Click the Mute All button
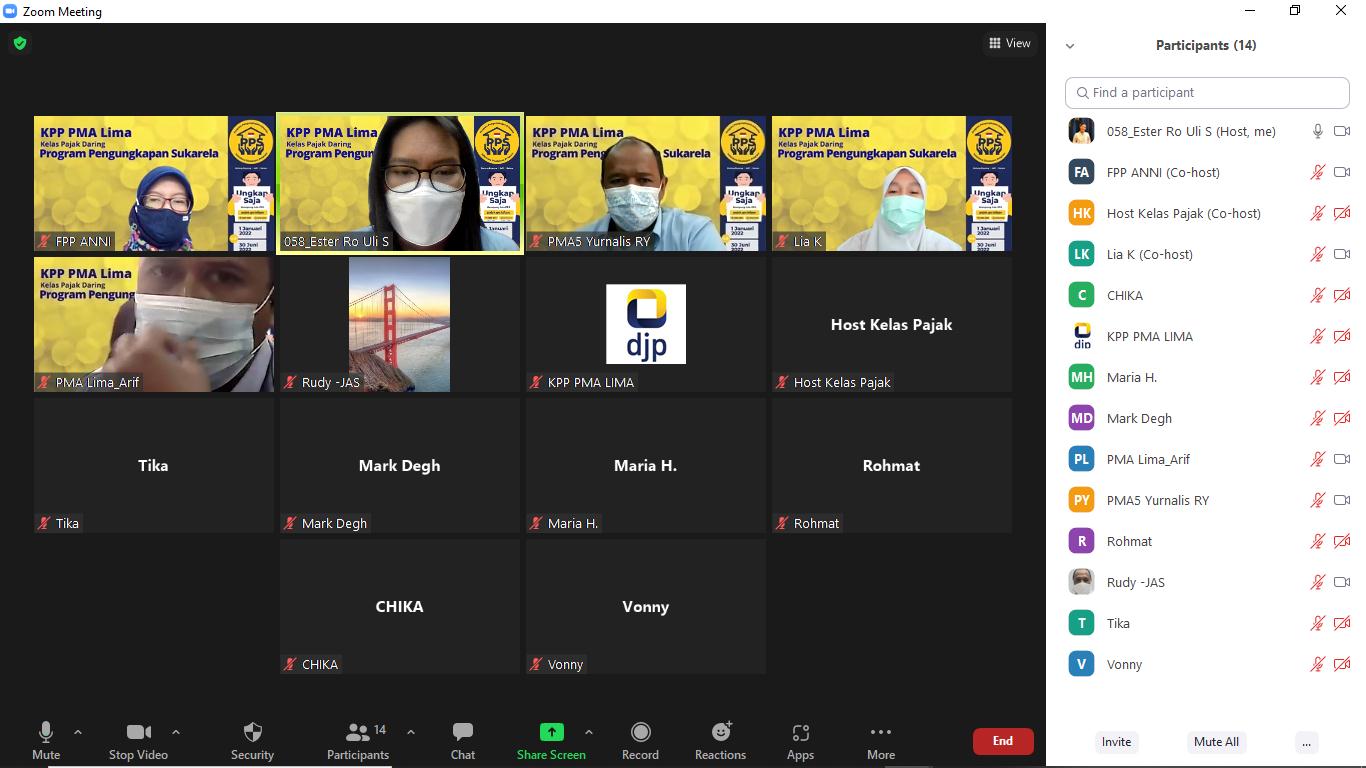The image size is (1366, 768). pos(1216,742)
